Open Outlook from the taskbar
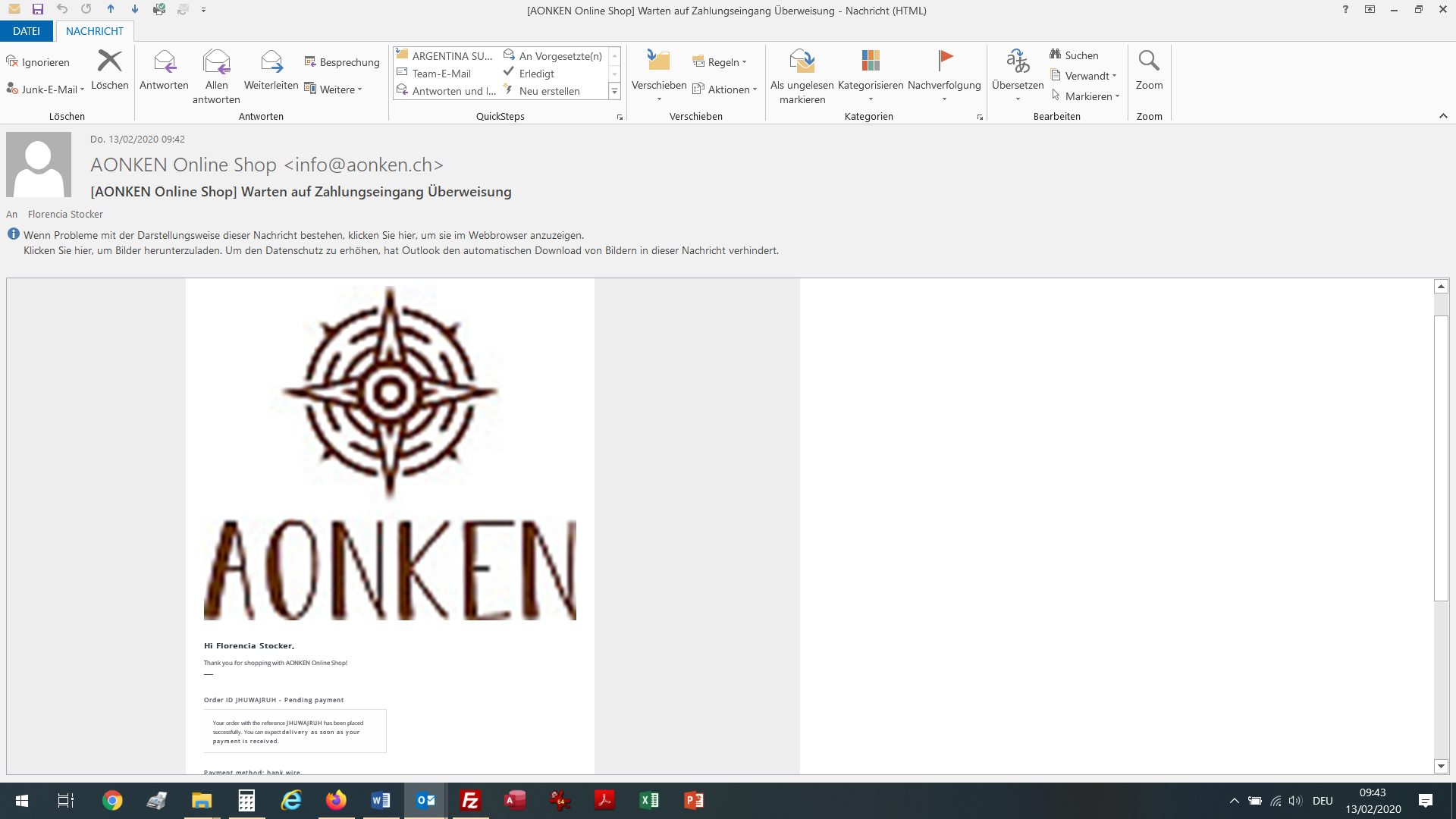Screen dimensions: 1456x819 [425, 800]
